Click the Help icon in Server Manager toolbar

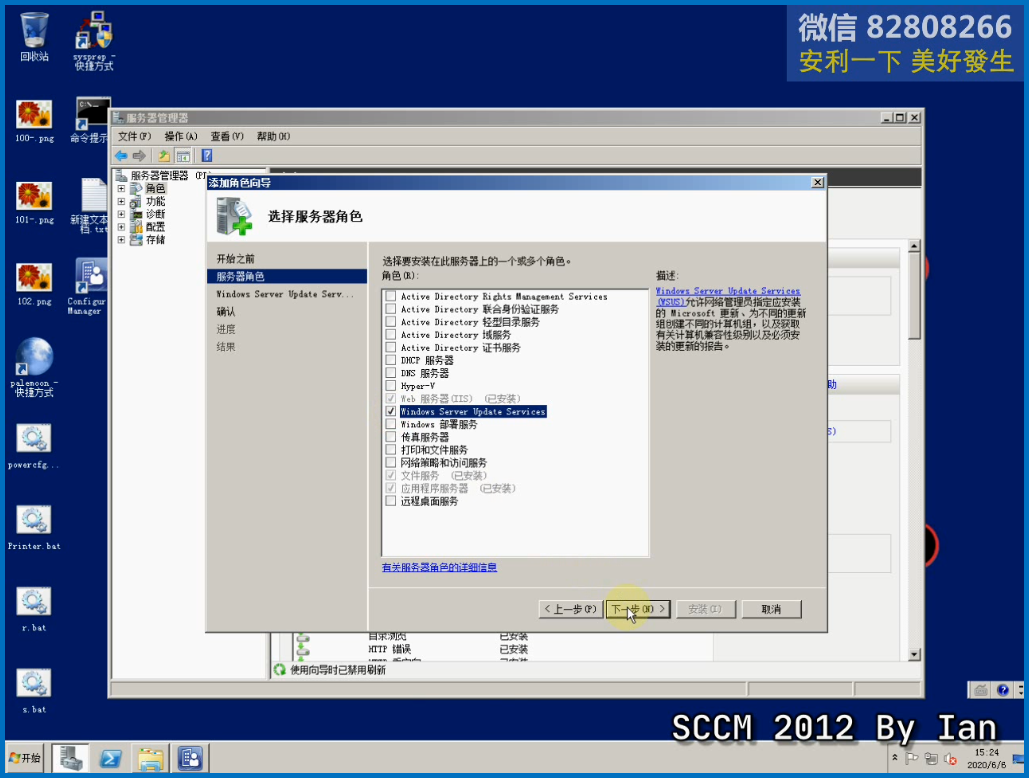207,156
